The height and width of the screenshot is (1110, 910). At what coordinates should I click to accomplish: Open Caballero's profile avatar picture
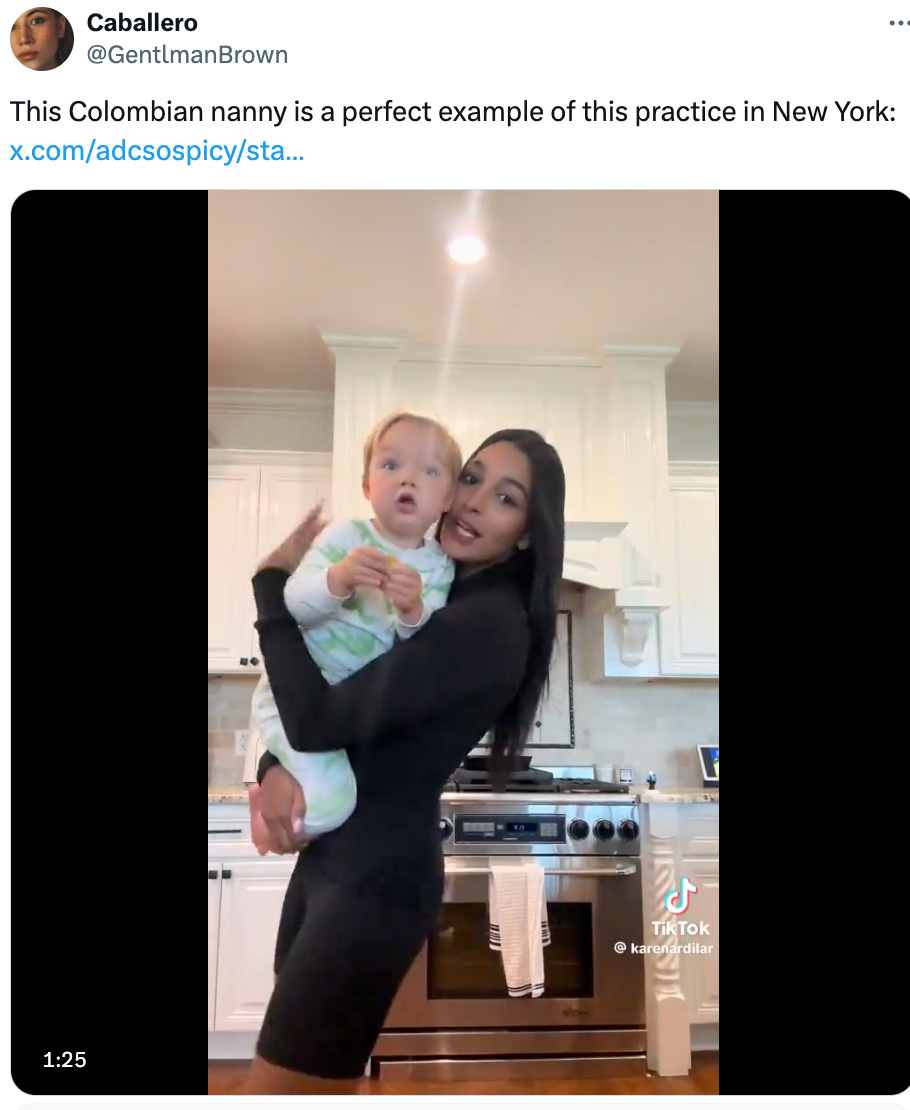pyautogui.click(x=42, y=39)
